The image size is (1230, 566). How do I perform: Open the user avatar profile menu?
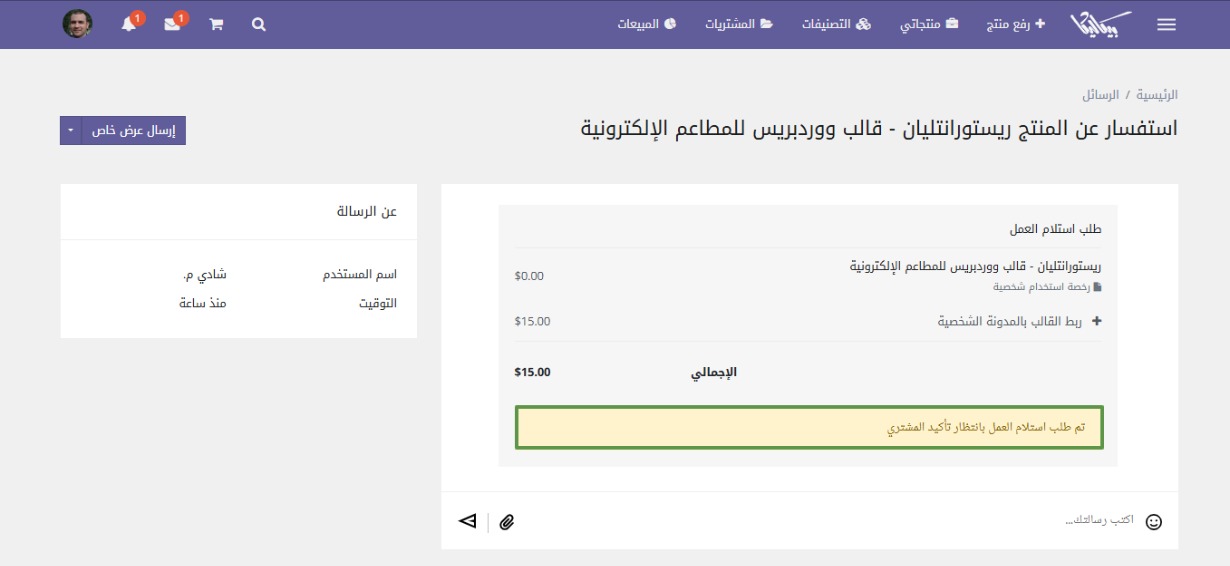78,24
